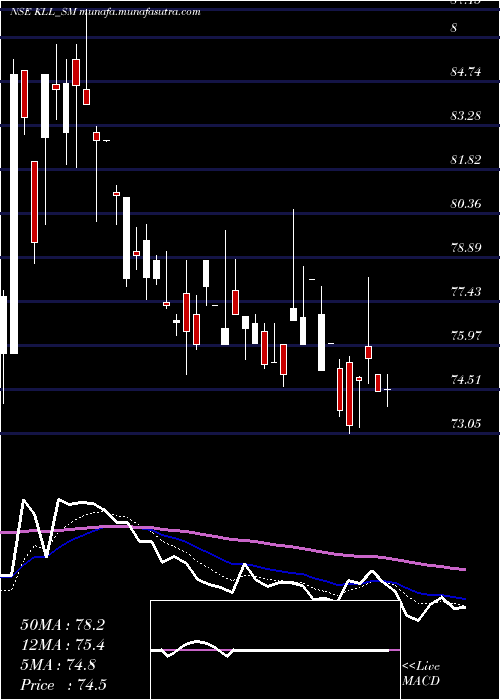Select the 80.36 price axis label

pos(466,204)
